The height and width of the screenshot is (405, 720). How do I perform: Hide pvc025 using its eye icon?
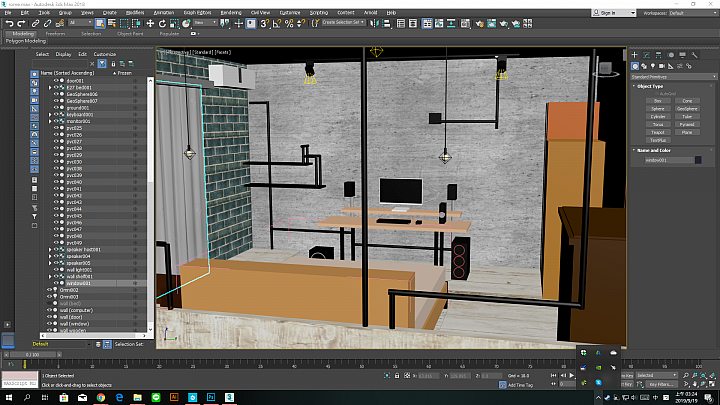[56, 128]
